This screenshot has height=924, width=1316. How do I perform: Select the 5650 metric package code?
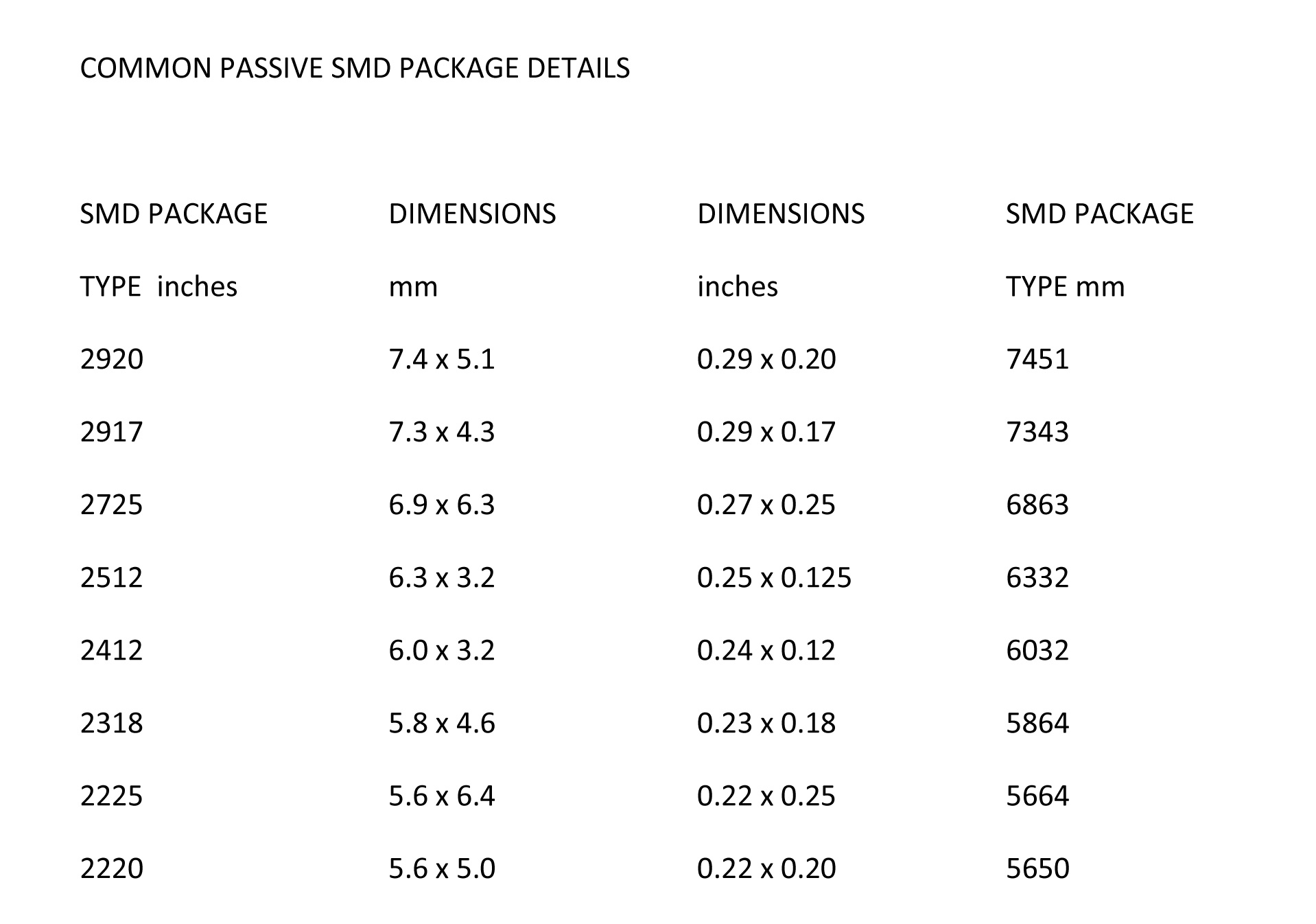(1037, 868)
